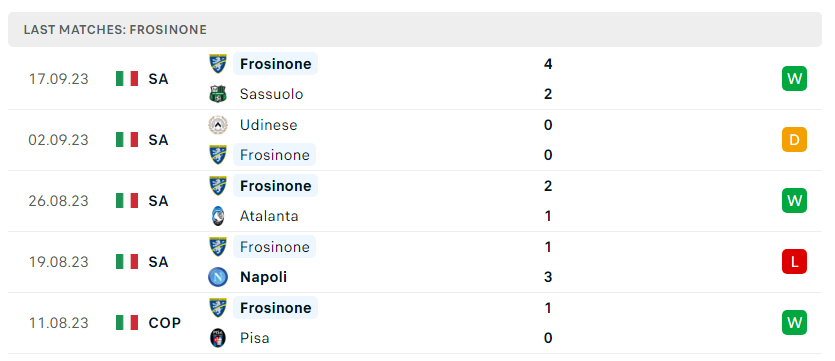Click the green W badge for the Sassuolo match
The image size is (835, 361).
point(794,79)
